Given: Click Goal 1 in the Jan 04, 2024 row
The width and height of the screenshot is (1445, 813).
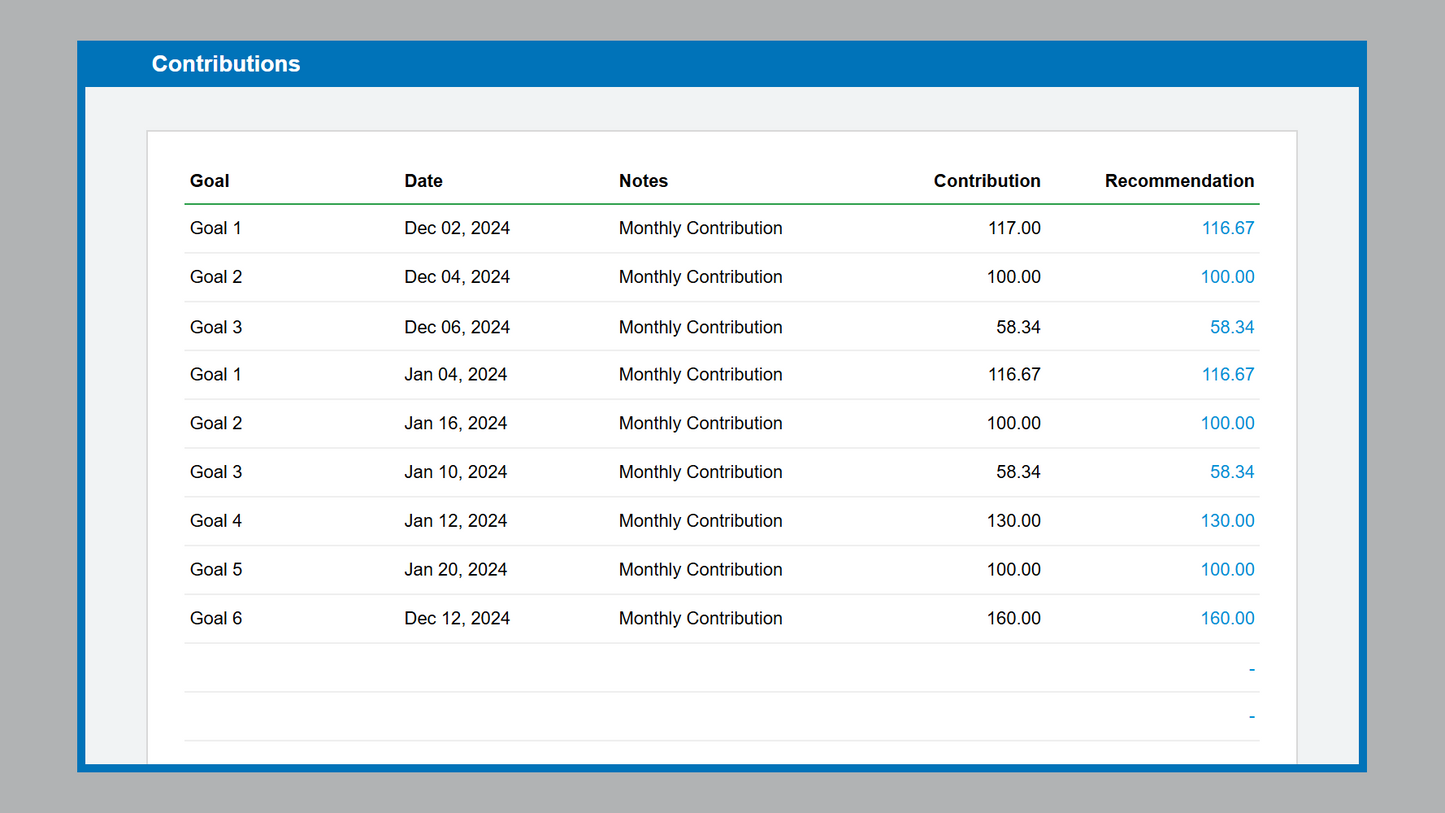Looking at the screenshot, I should click(x=216, y=374).
